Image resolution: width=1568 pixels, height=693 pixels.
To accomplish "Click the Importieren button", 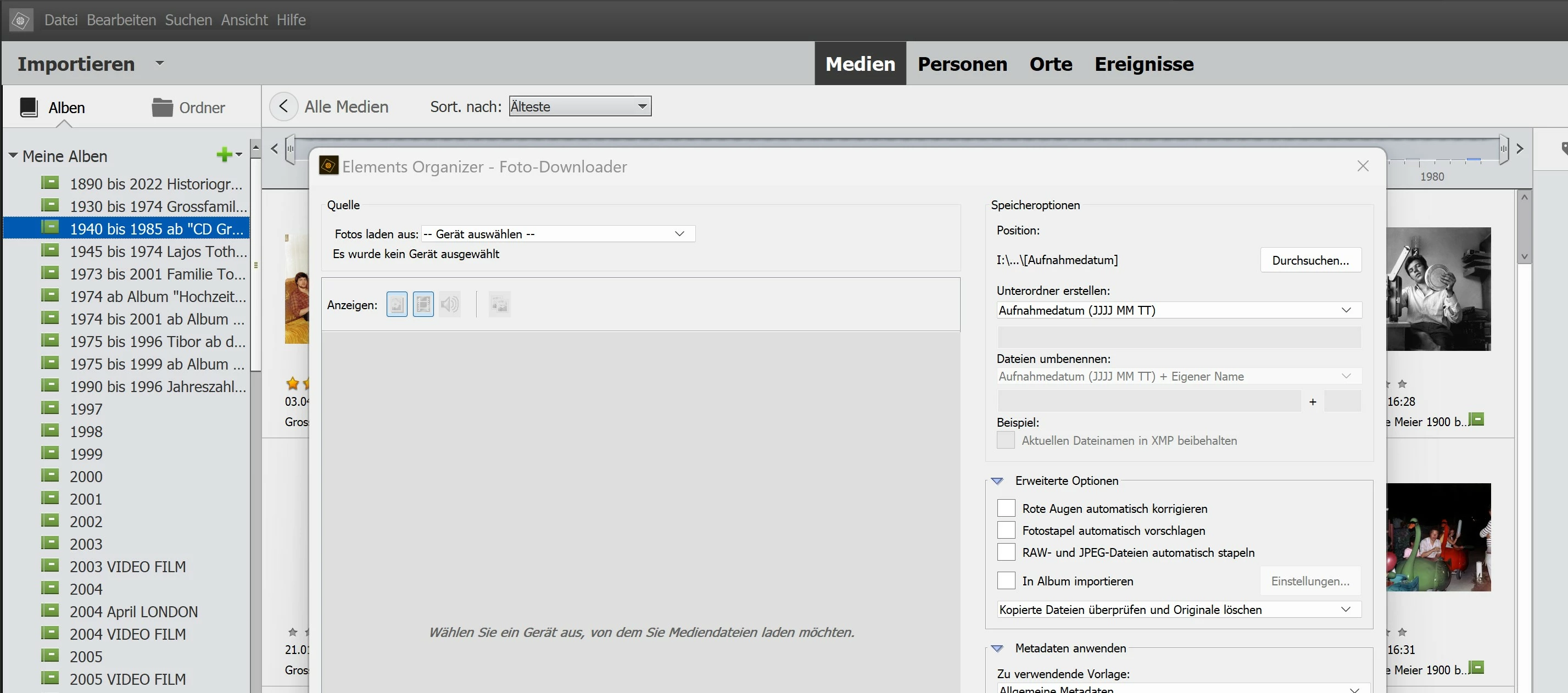I will 76,64.
